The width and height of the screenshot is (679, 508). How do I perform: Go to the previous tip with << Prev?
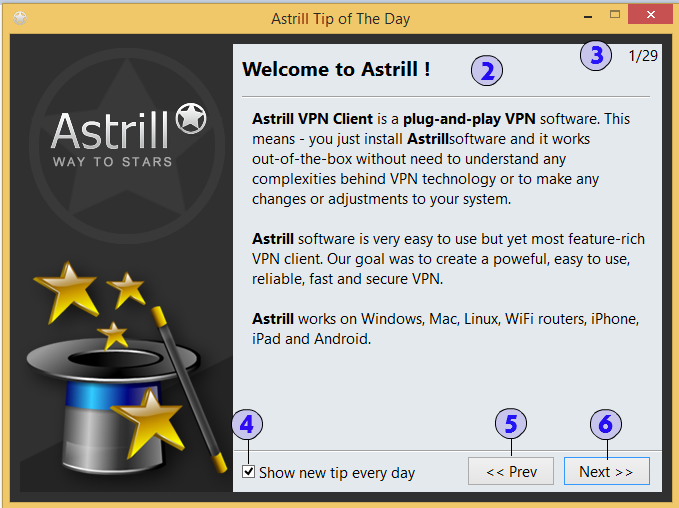point(511,471)
